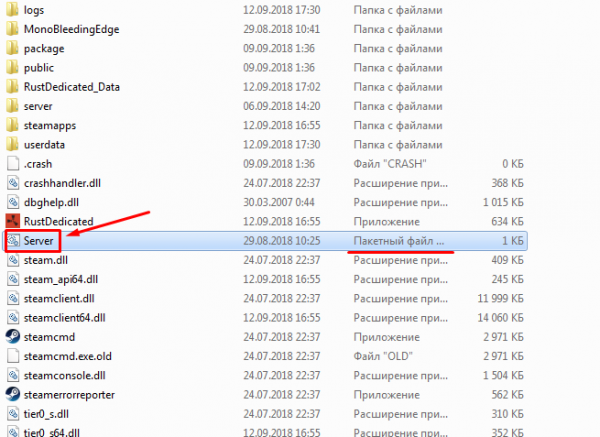
Task: Select the steamapps folder name
Action: [x=50, y=126]
